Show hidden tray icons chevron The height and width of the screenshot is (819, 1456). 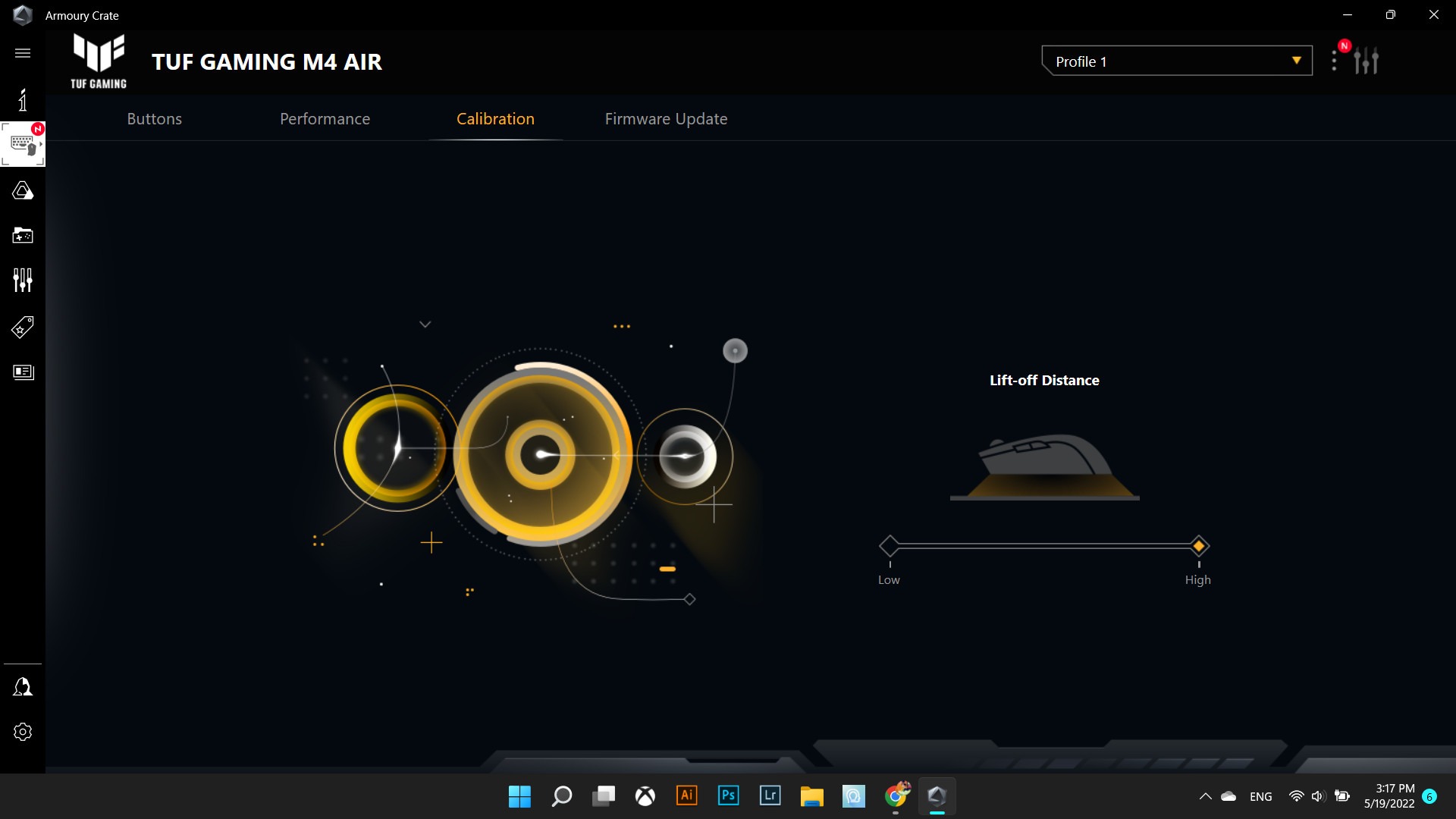coord(1206,796)
